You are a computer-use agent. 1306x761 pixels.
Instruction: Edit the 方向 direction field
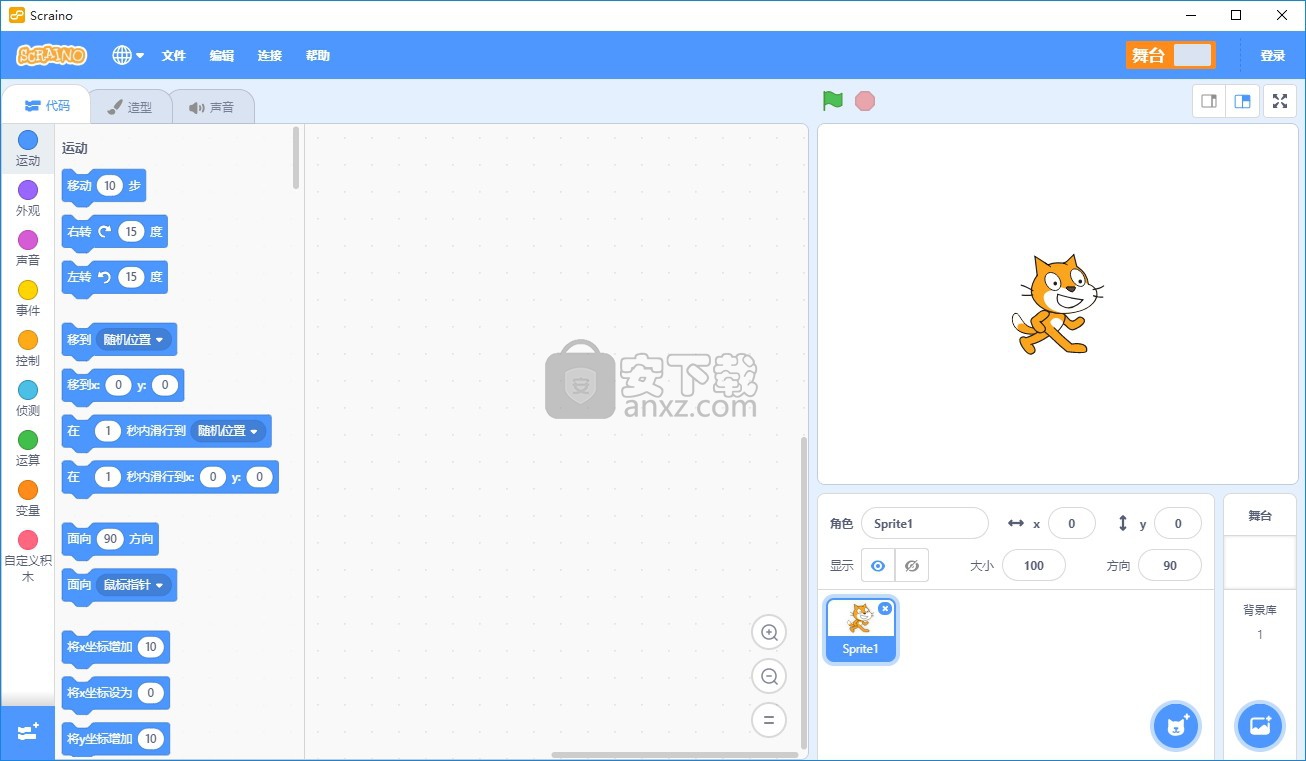click(x=1170, y=565)
